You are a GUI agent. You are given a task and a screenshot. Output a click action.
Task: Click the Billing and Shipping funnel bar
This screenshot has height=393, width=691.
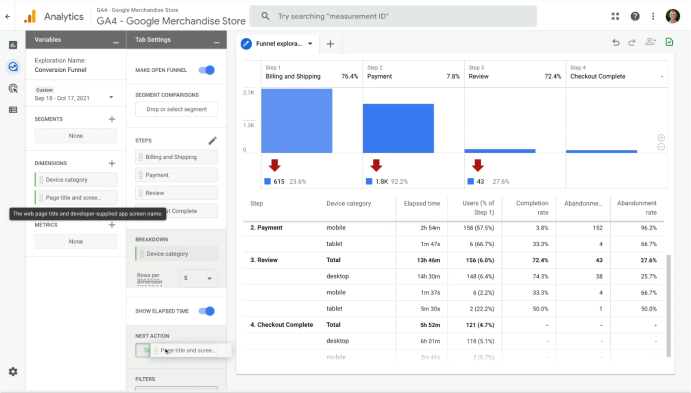(297, 121)
